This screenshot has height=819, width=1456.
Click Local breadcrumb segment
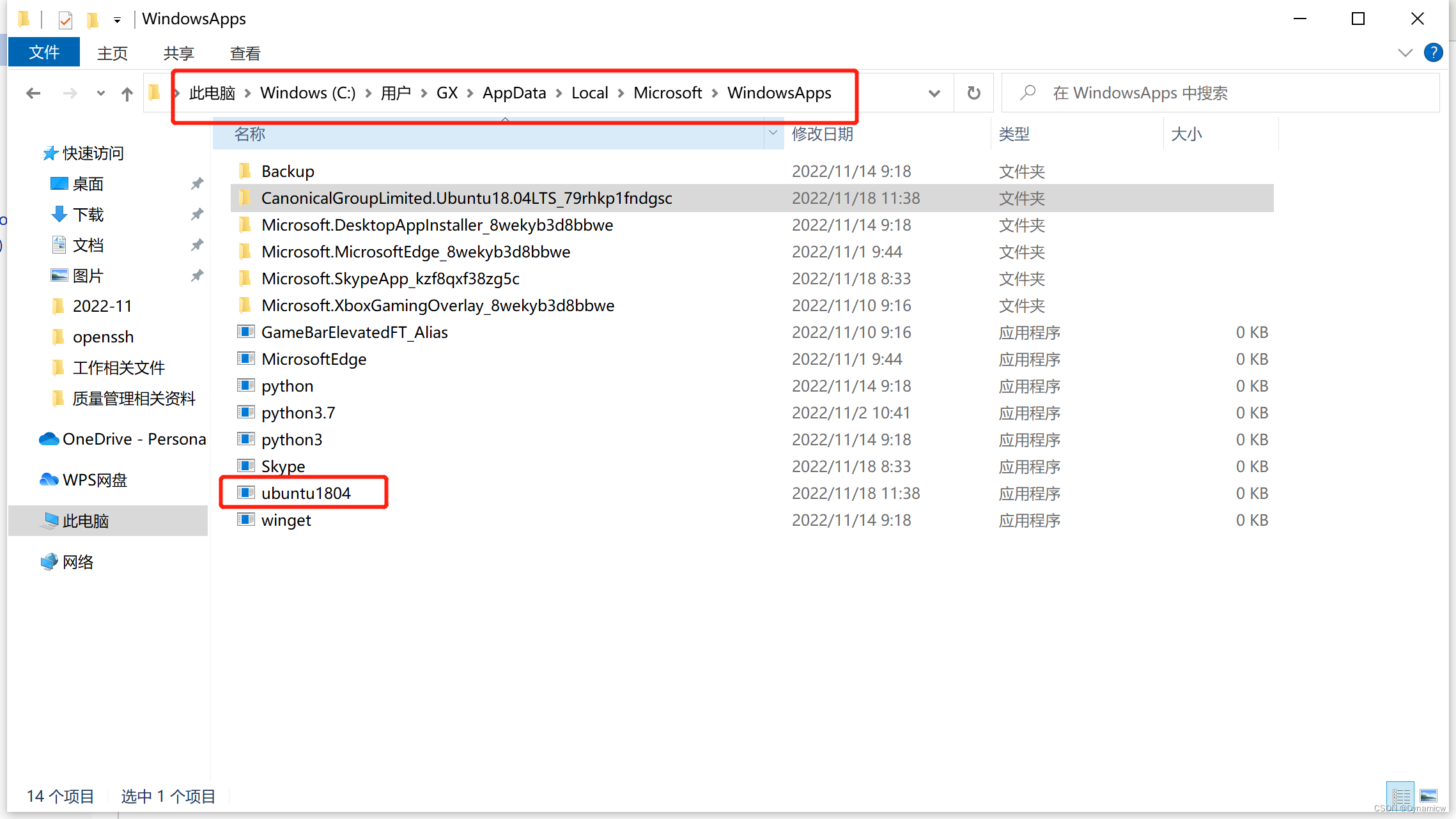(589, 93)
